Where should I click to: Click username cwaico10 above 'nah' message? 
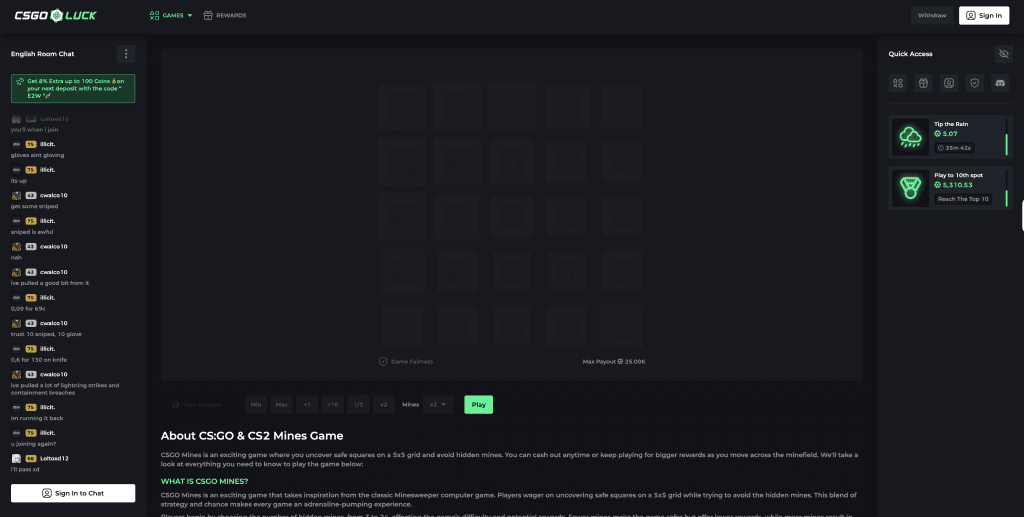[54, 246]
